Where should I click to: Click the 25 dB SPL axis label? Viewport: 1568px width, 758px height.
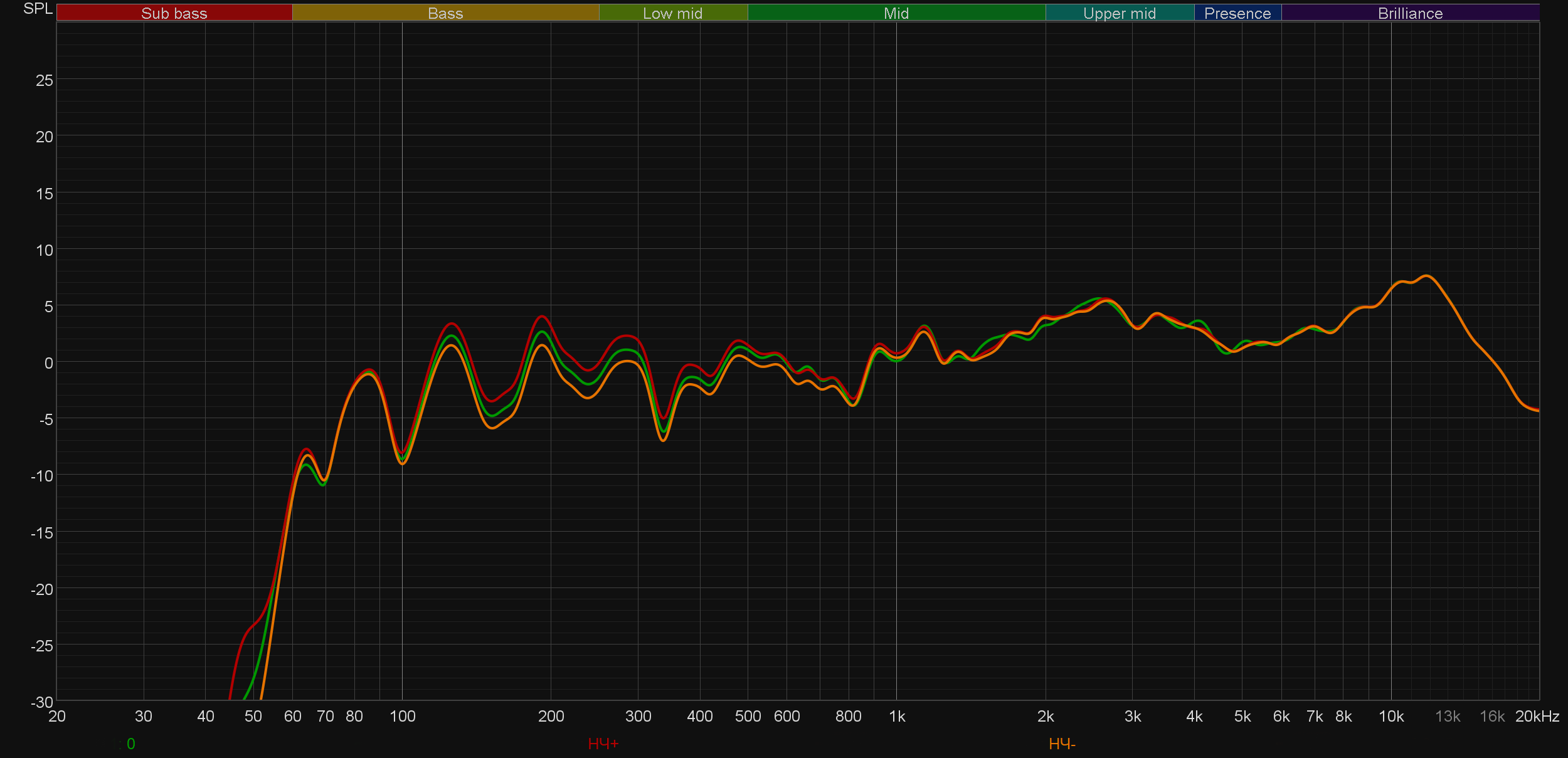click(44, 80)
